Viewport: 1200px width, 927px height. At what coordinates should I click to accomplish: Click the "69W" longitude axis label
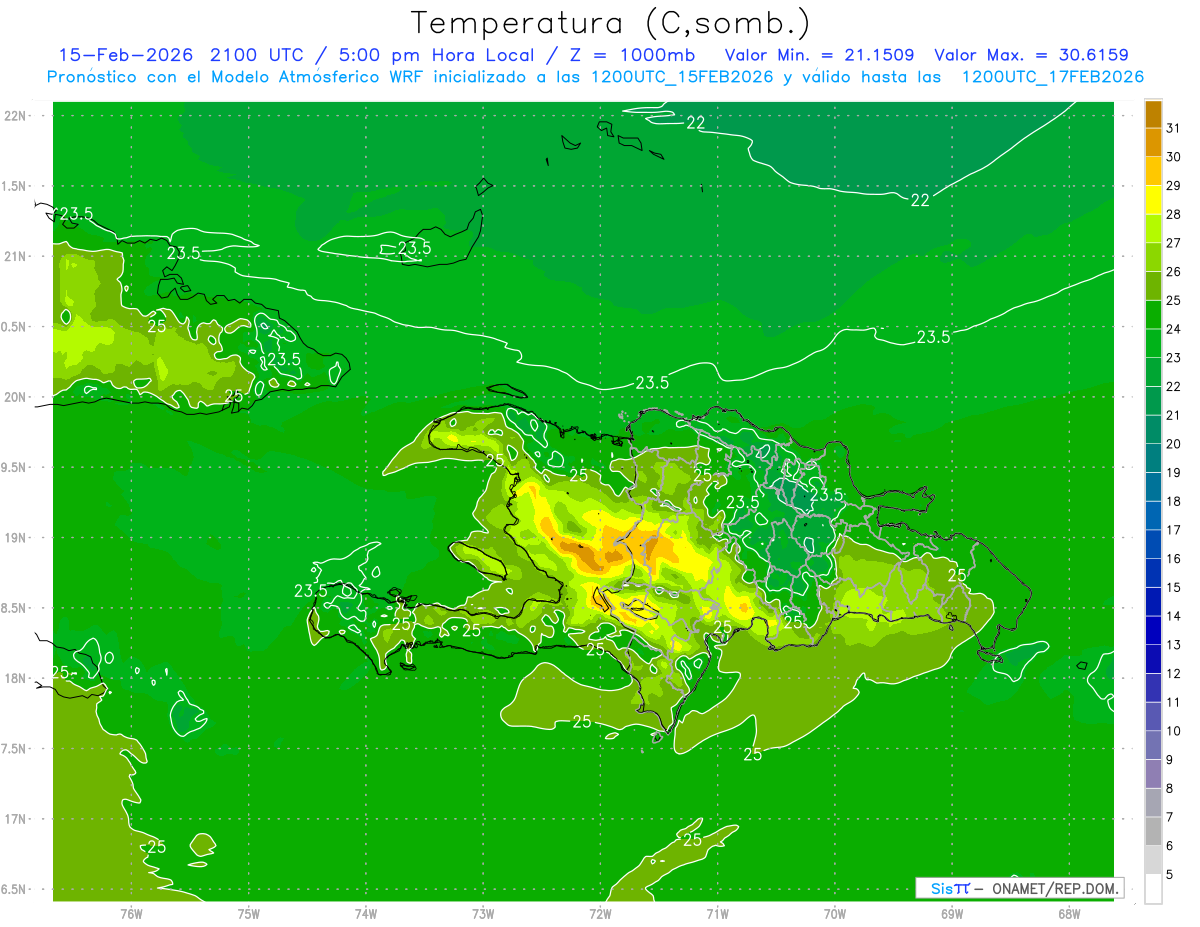pyautogui.click(x=952, y=914)
